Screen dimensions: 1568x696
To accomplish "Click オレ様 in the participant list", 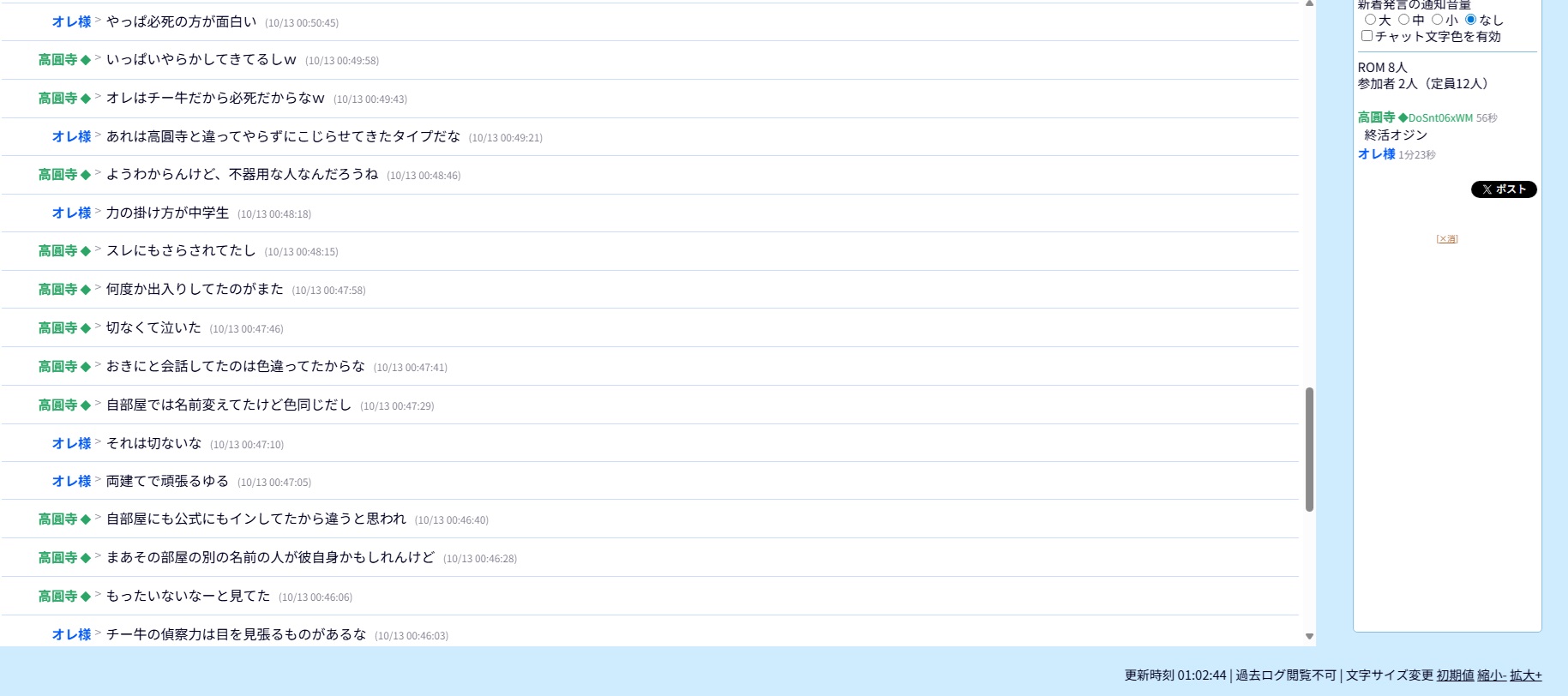I will [x=1376, y=154].
